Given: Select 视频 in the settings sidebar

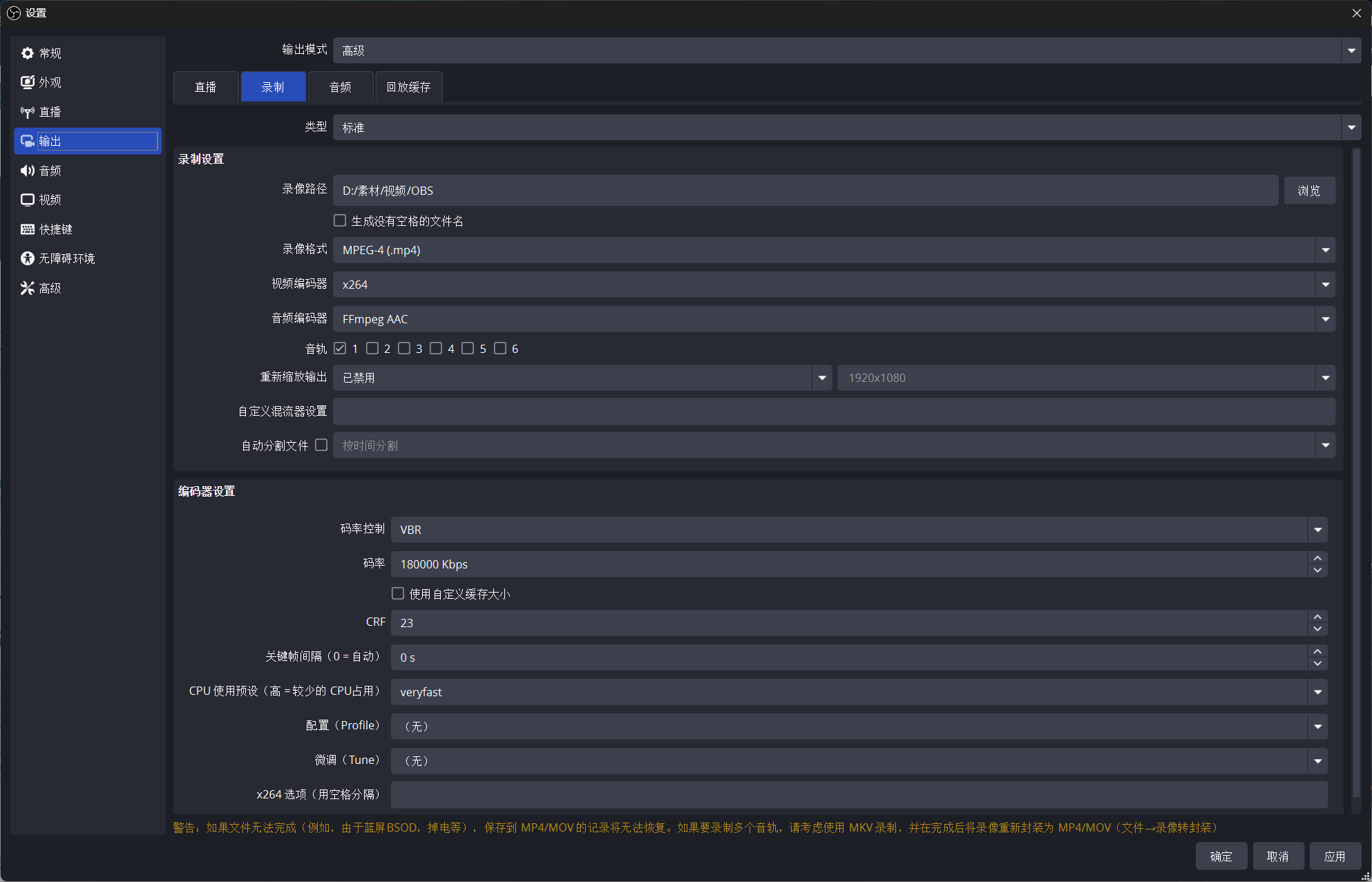Looking at the screenshot, I should pyautogui.click(x=88, y=200).
